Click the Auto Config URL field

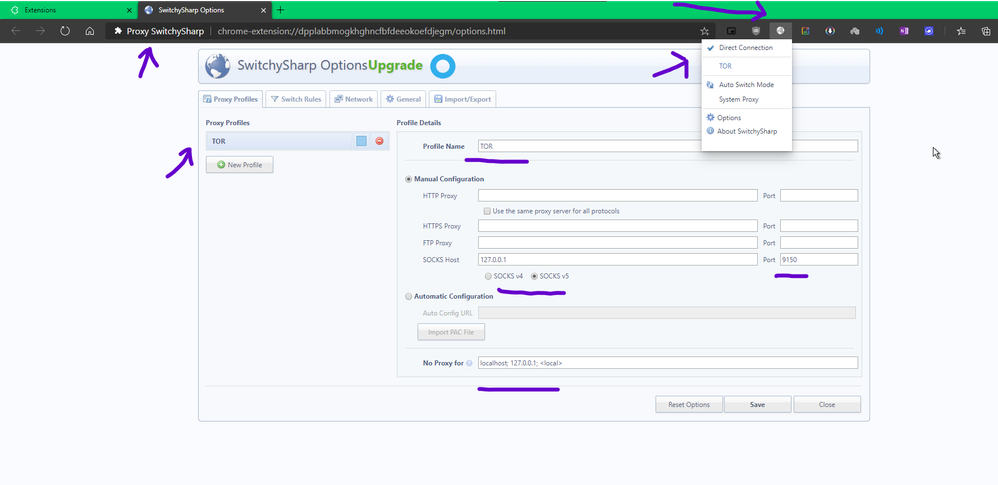pyautogui.click(x=667, y=313)
